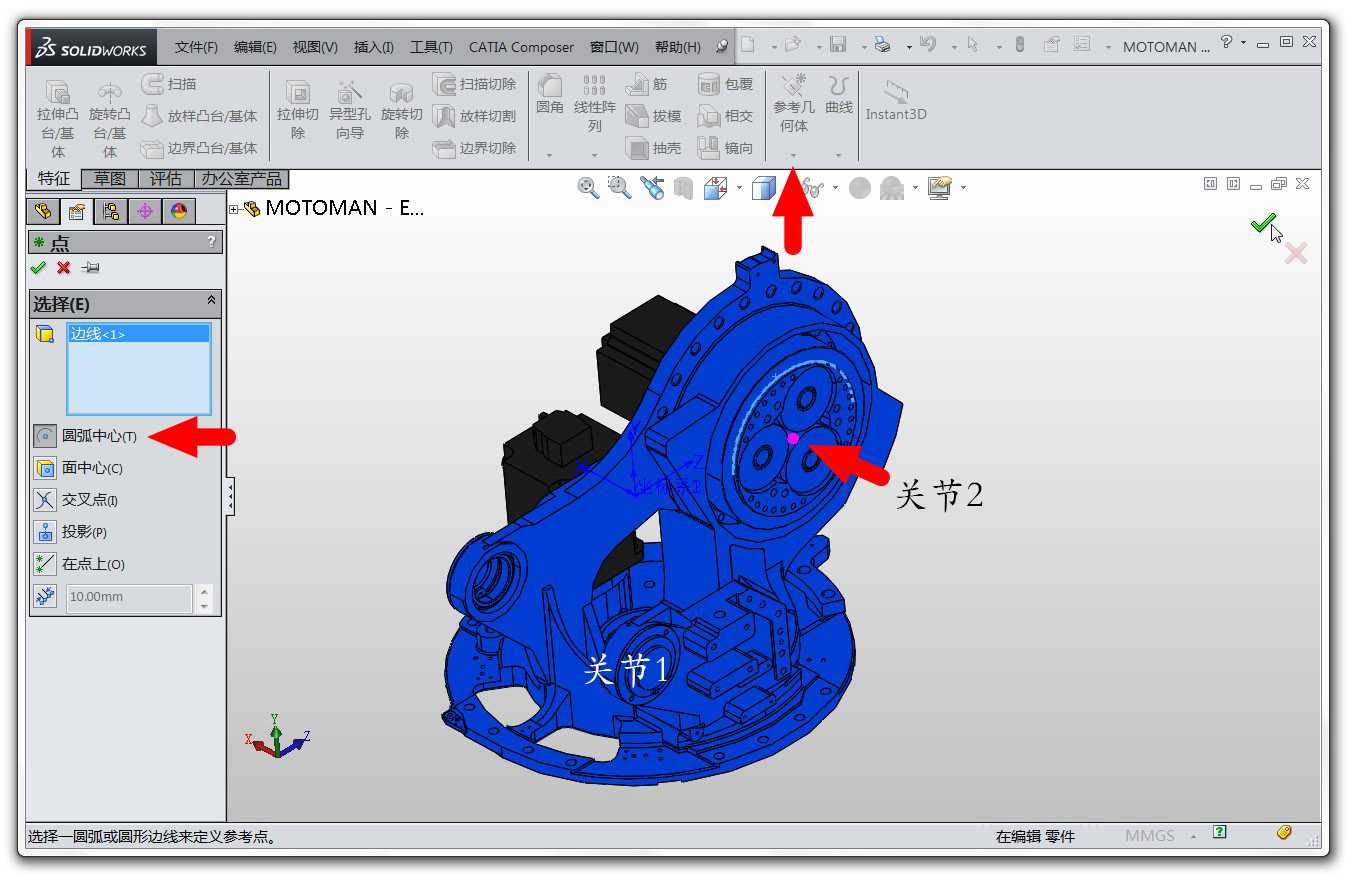Select the Arc Center (圆弧中心) toggle button
Image resolution: width=1350 pixels, height=882 pixels.
[x=45, y=436]
